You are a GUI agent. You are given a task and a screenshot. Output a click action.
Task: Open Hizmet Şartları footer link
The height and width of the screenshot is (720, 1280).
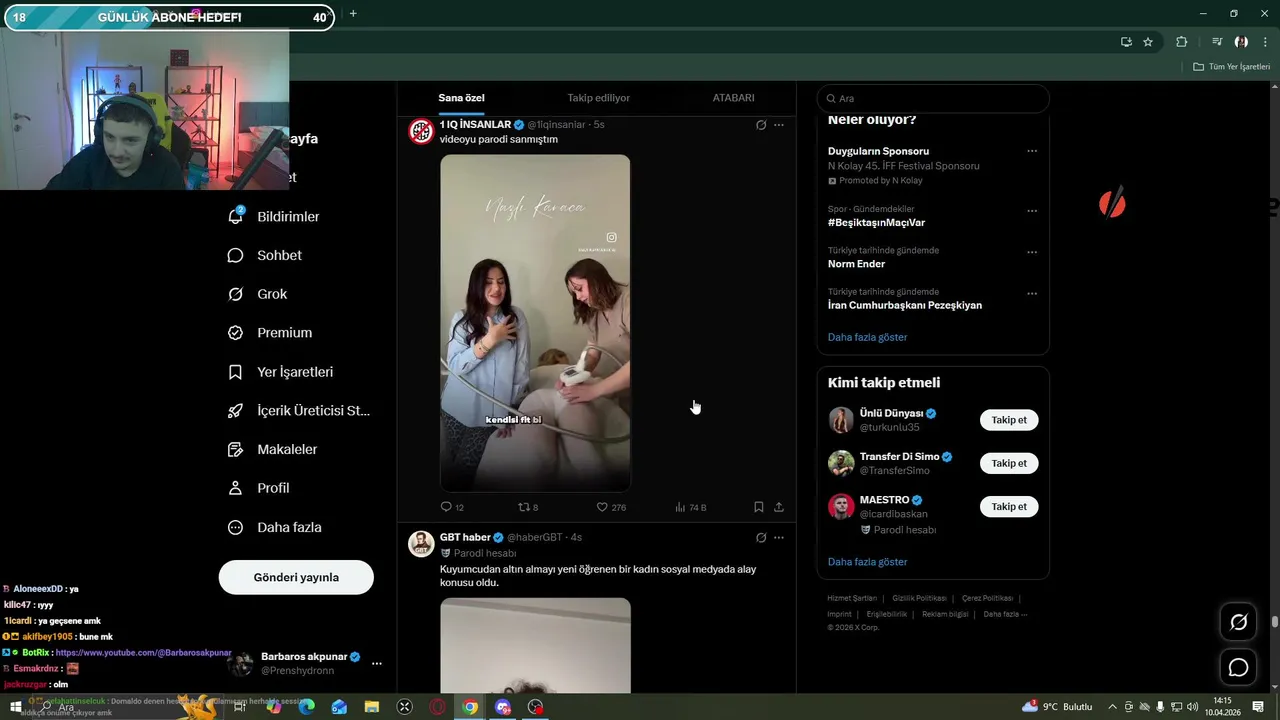click(852, 598)
